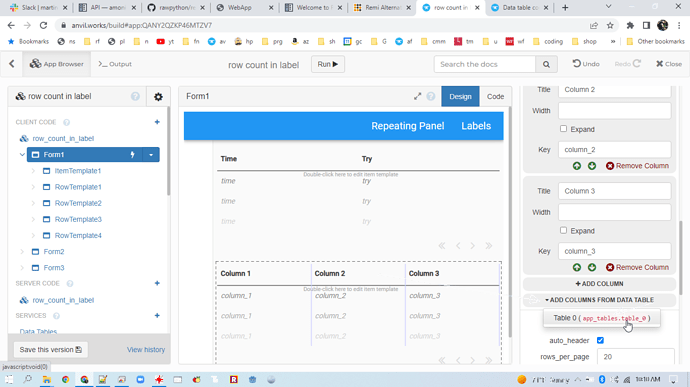Uncheck the auto_header checkbox

coord(600,340)
